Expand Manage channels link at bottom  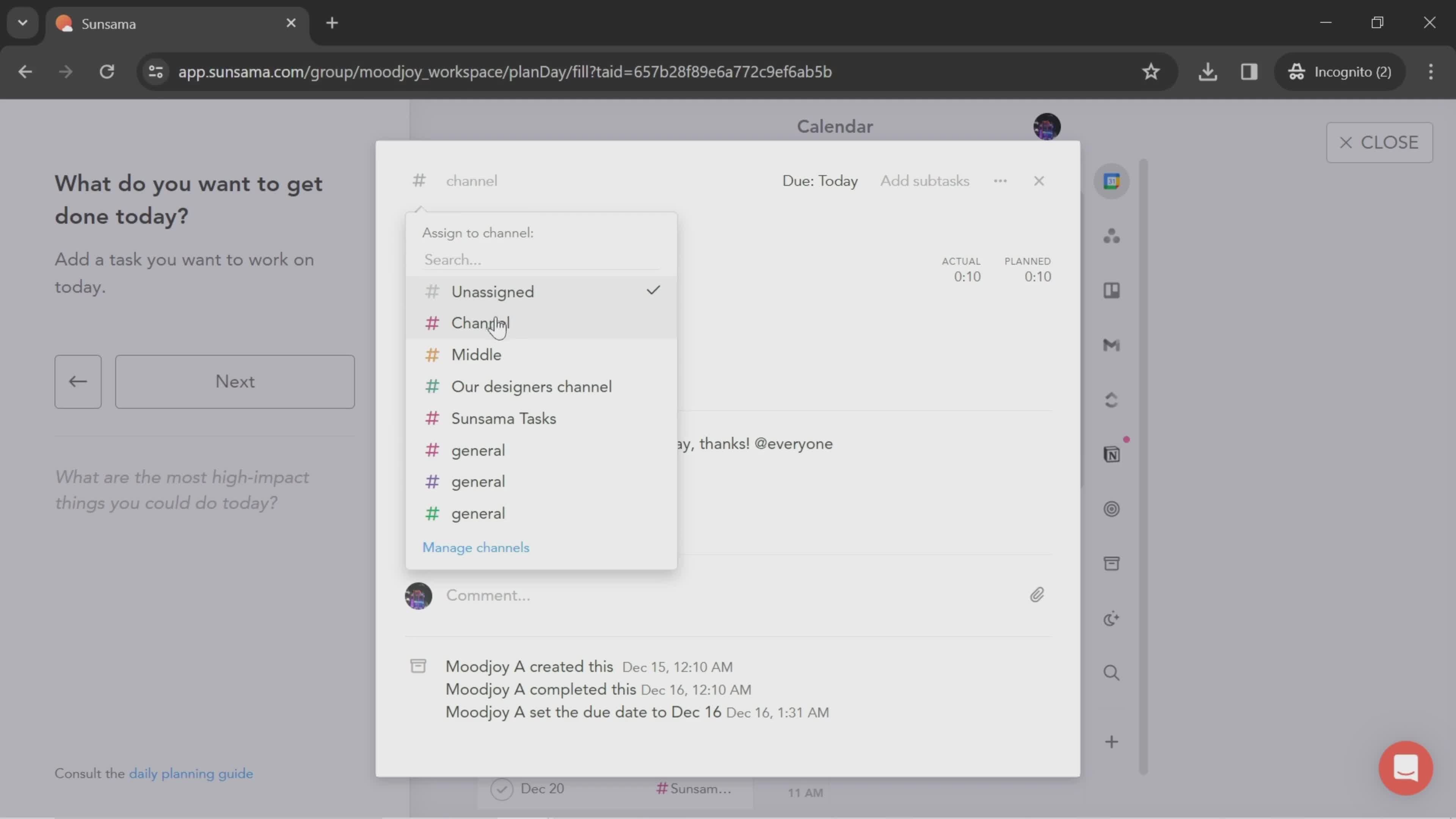(475, 547)
